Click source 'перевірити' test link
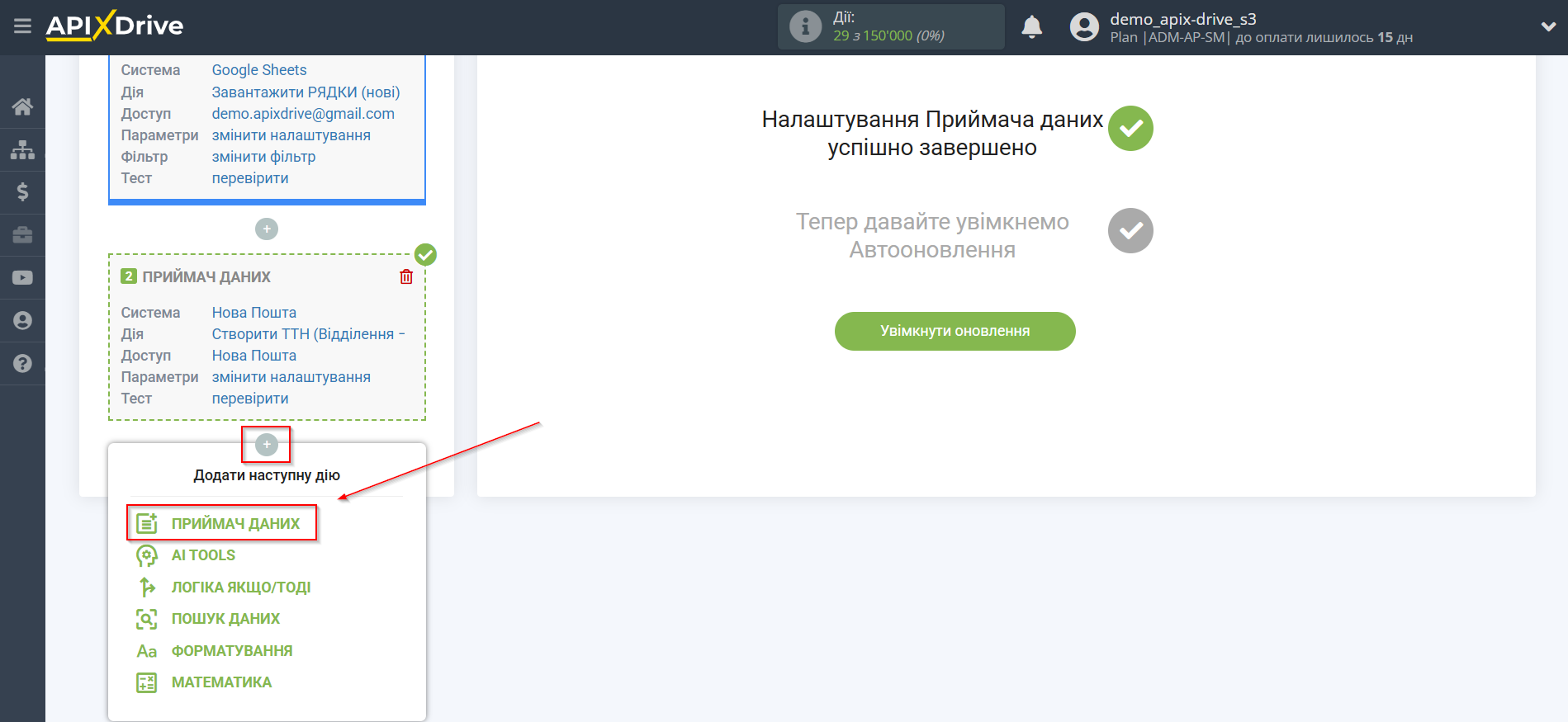This screenshot has height=722, width=1568. pyautogui.click(x=250, y=178)
